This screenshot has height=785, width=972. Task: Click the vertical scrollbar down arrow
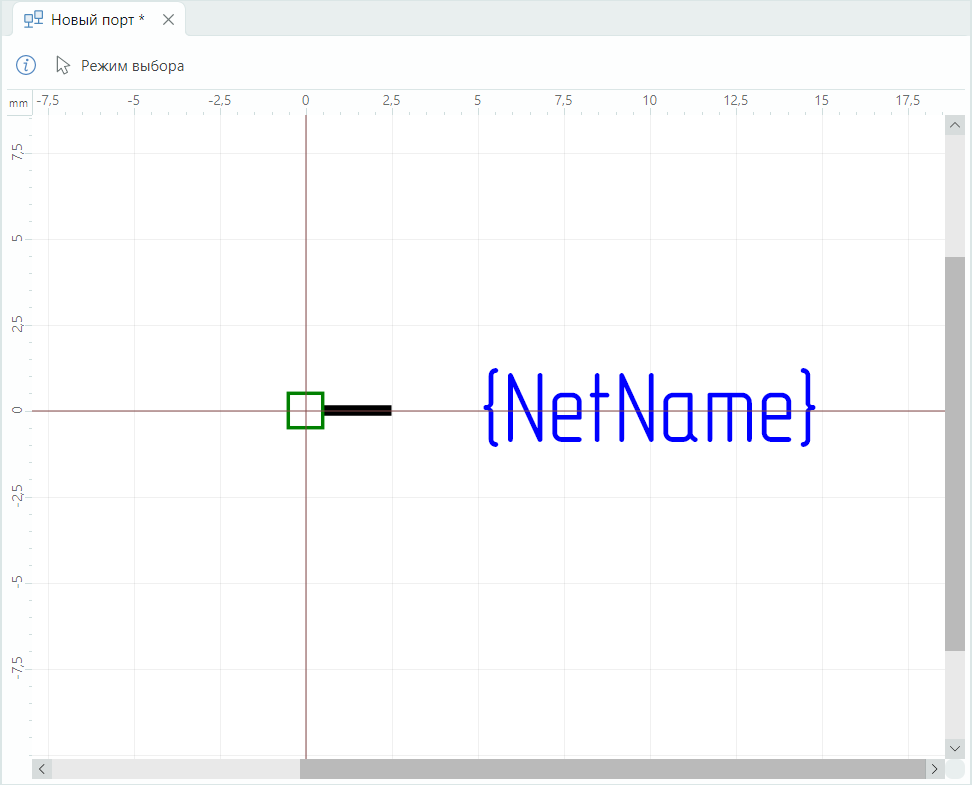point(954,748)
